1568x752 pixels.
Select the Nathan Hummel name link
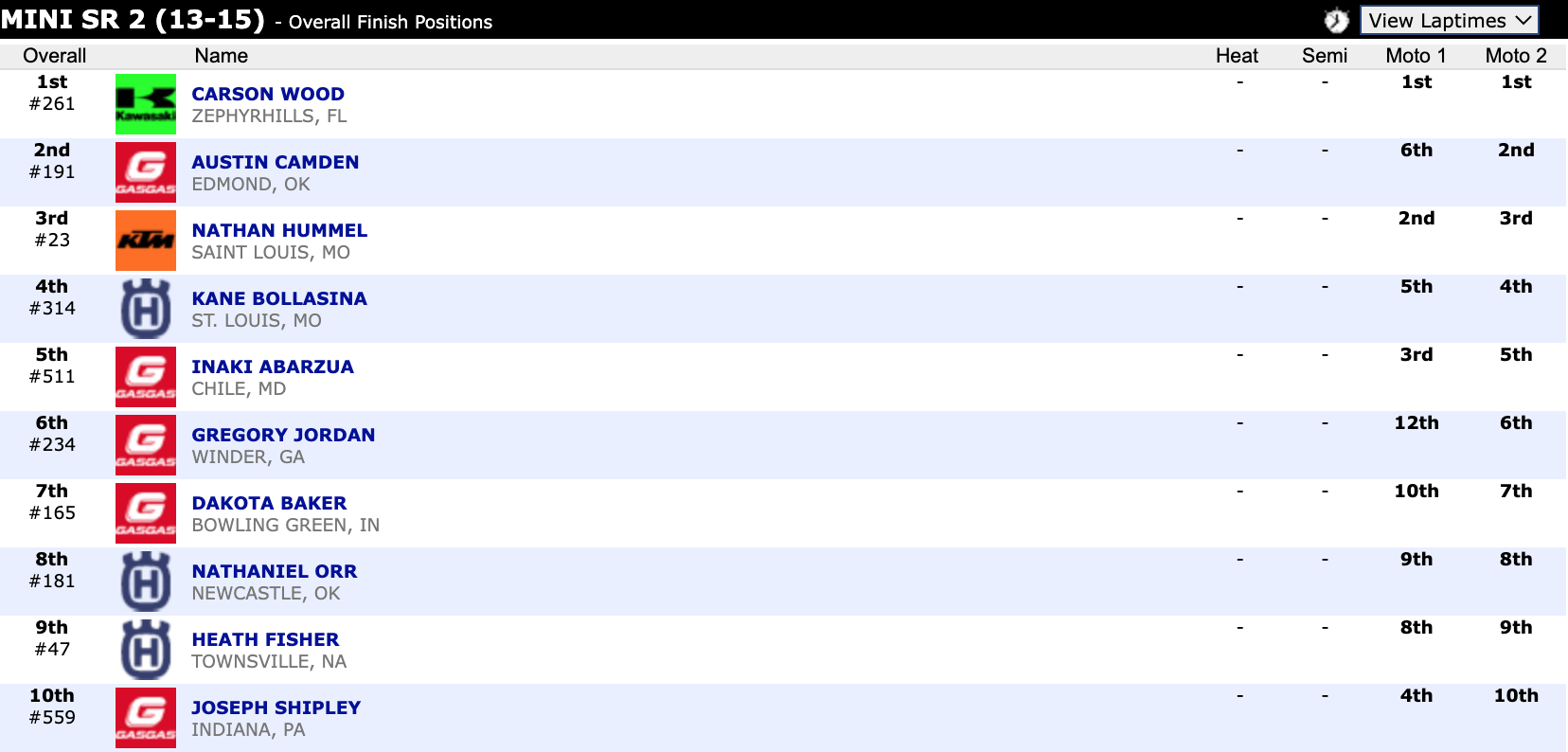[x=279, y=230]
